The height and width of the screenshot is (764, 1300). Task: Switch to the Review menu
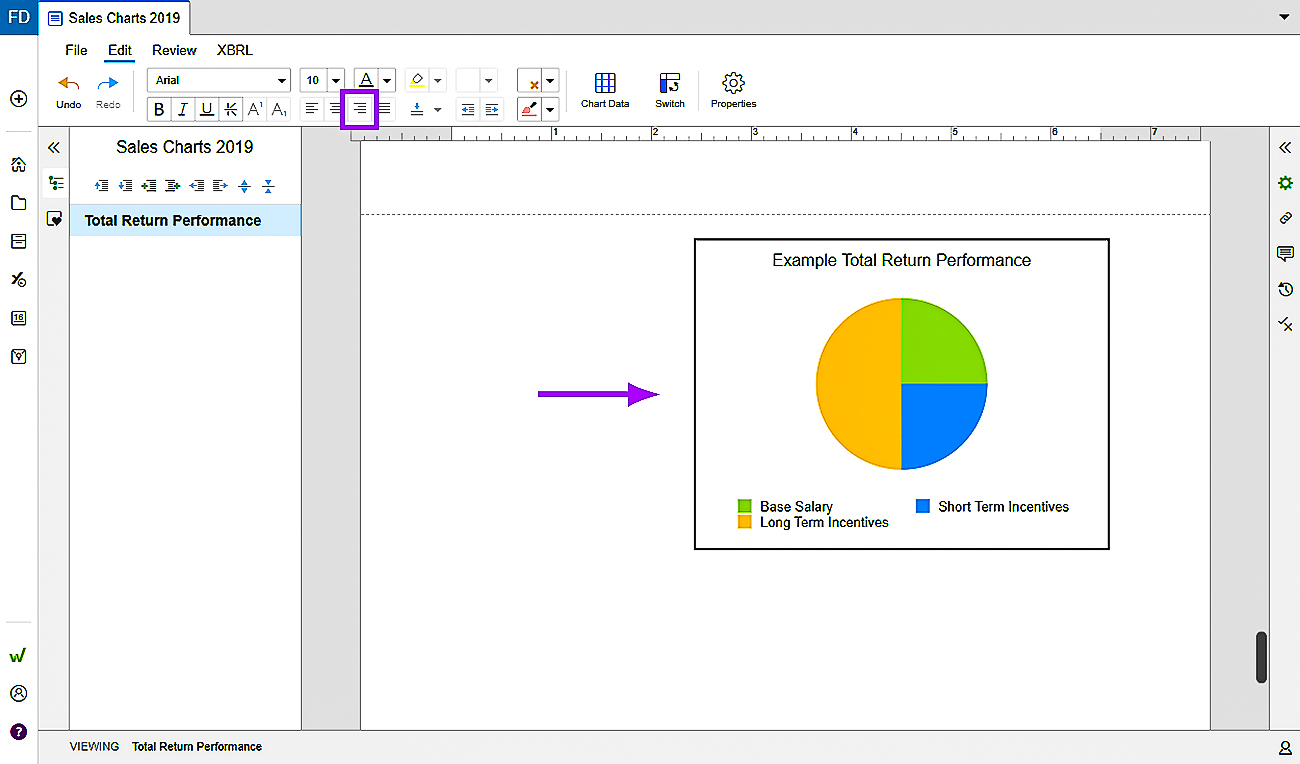174,50
